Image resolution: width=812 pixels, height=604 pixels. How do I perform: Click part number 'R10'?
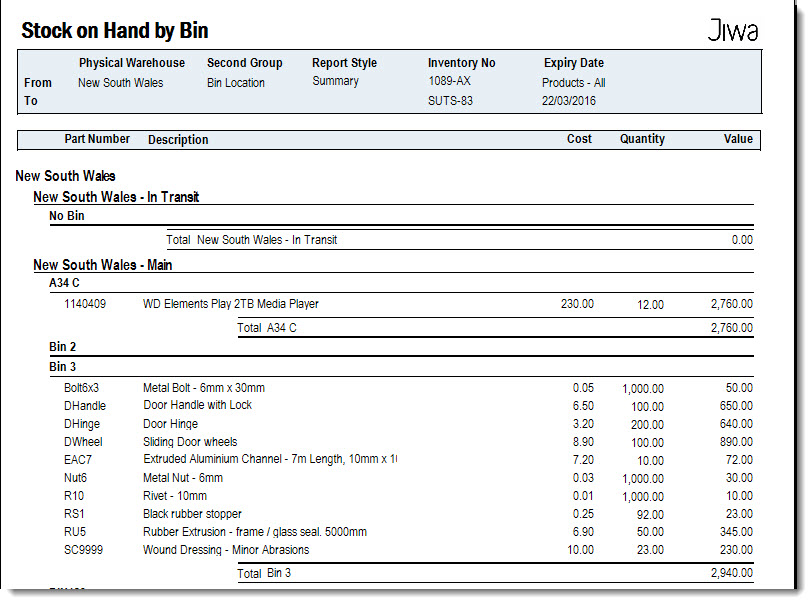pyautogui.click(x=74, y=496)
